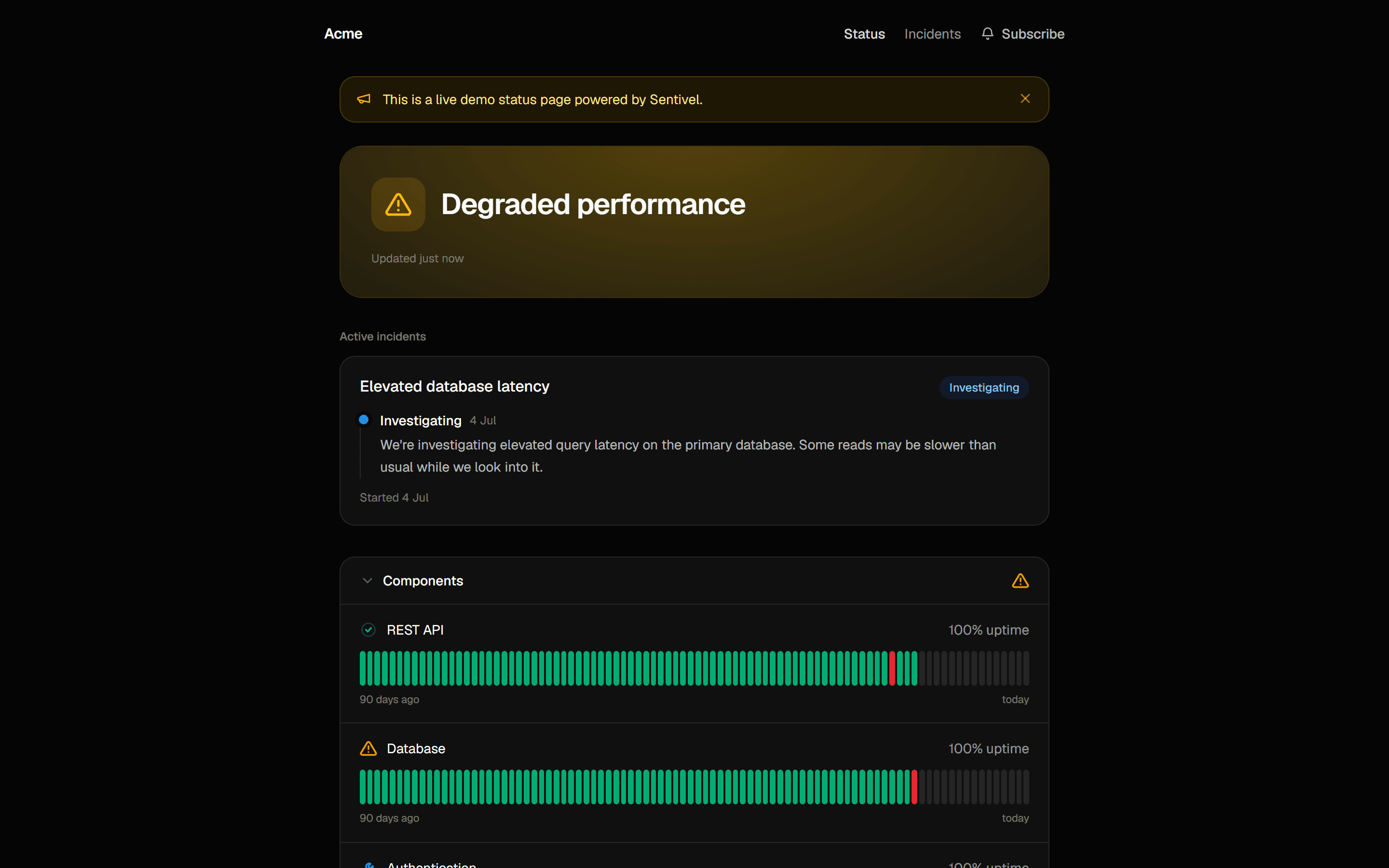The height and width of the screenshot is (868, 1389).
Task: Click last gray bar of REST API uptime
Action: pos(1026,668)
